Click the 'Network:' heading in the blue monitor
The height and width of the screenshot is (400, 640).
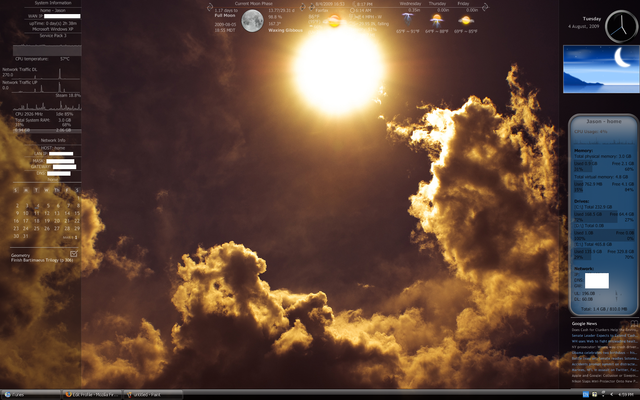point(584,269)
